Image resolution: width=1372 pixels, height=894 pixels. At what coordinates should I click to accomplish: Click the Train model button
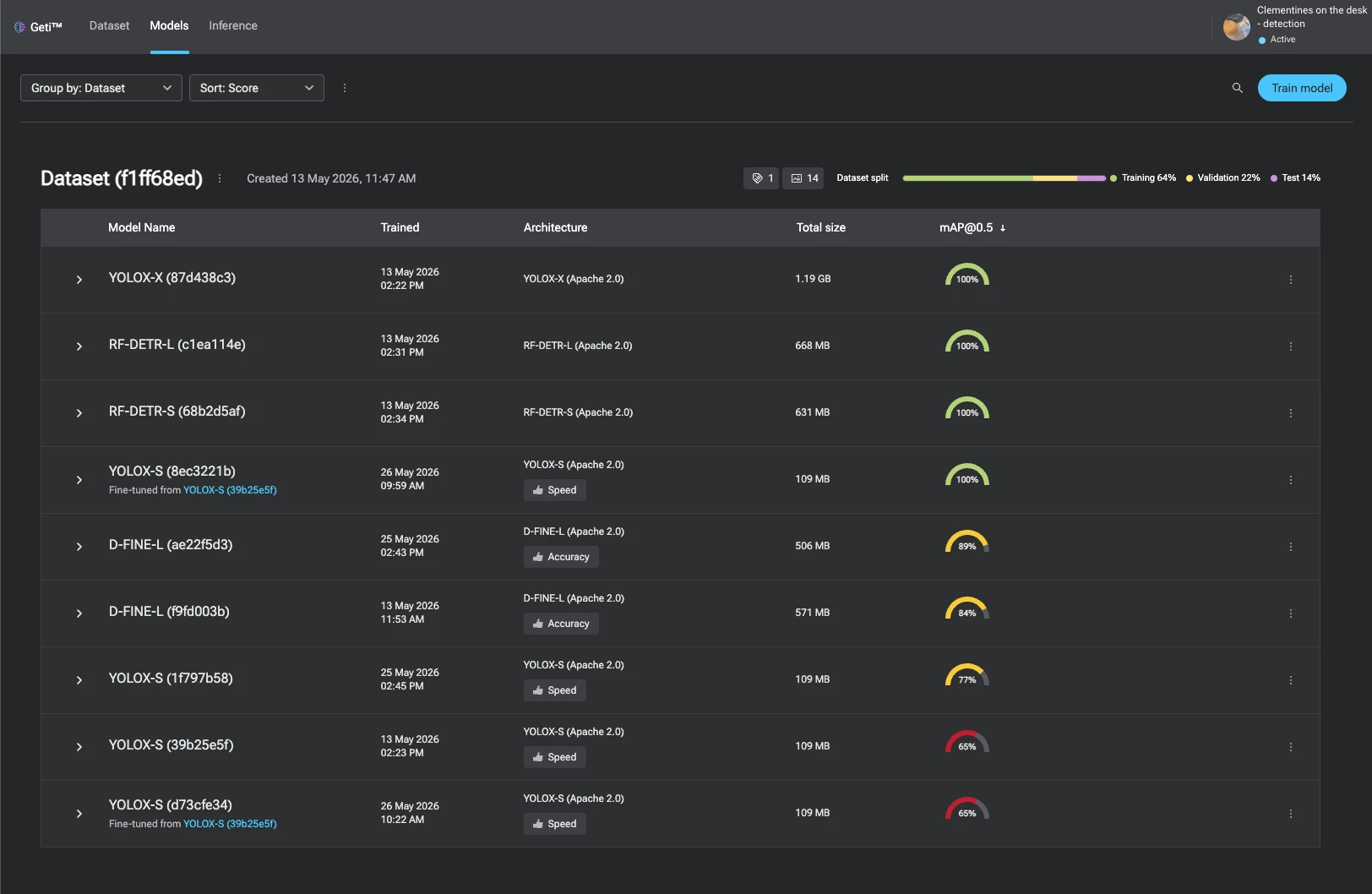[1302, 88]
